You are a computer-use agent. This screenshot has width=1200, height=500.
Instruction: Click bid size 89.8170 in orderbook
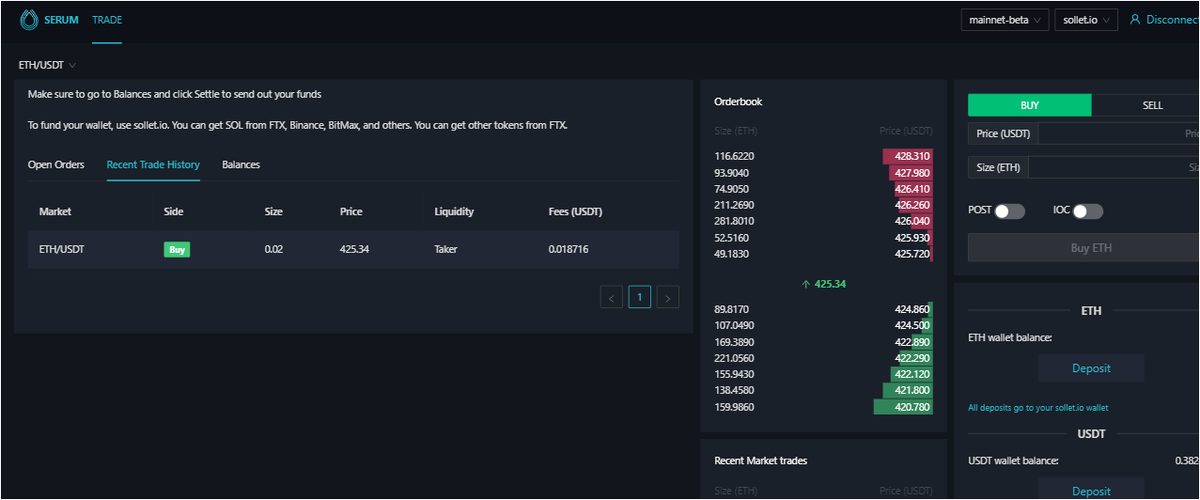[732, 310]
